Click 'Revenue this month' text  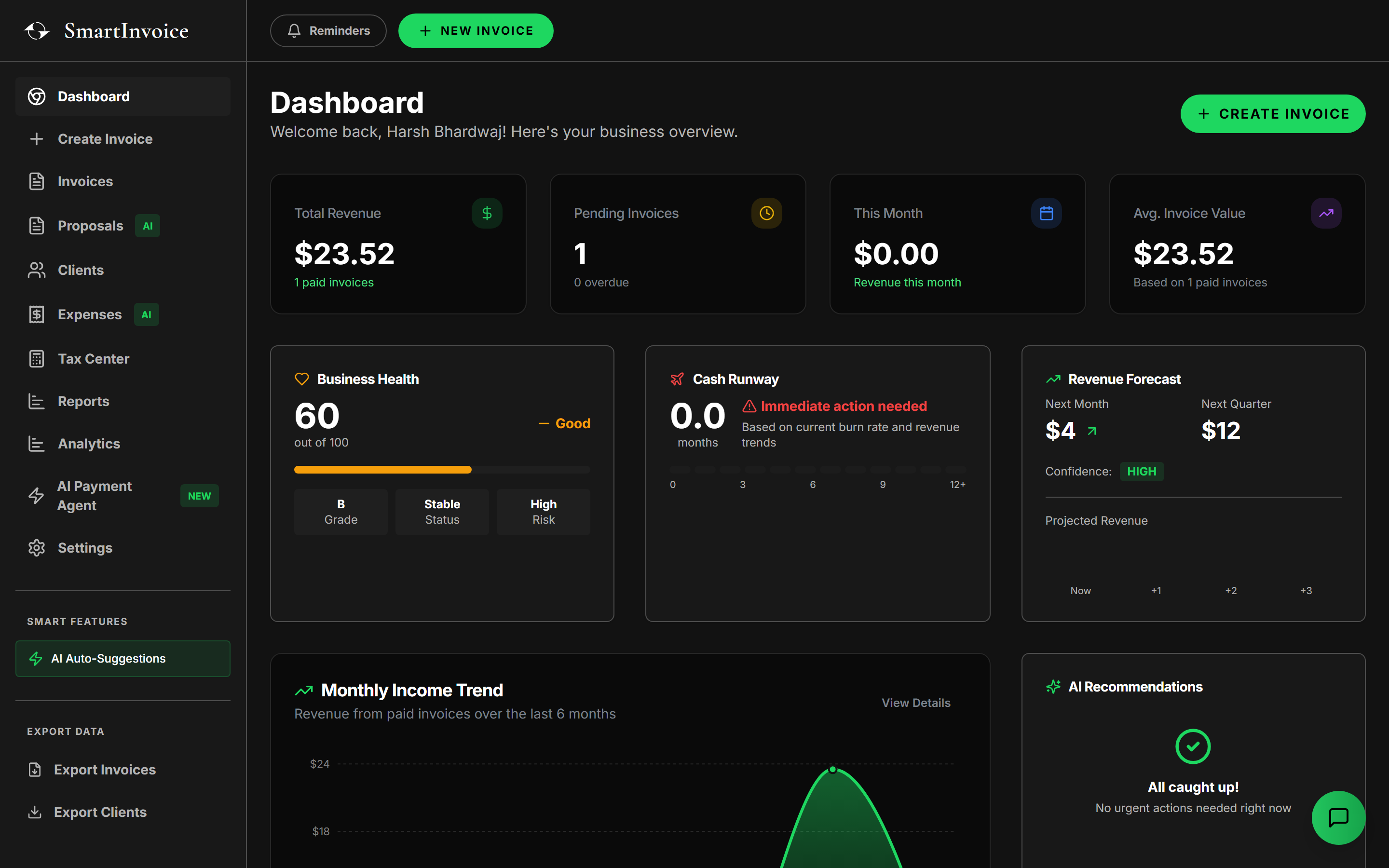[908, 283]
